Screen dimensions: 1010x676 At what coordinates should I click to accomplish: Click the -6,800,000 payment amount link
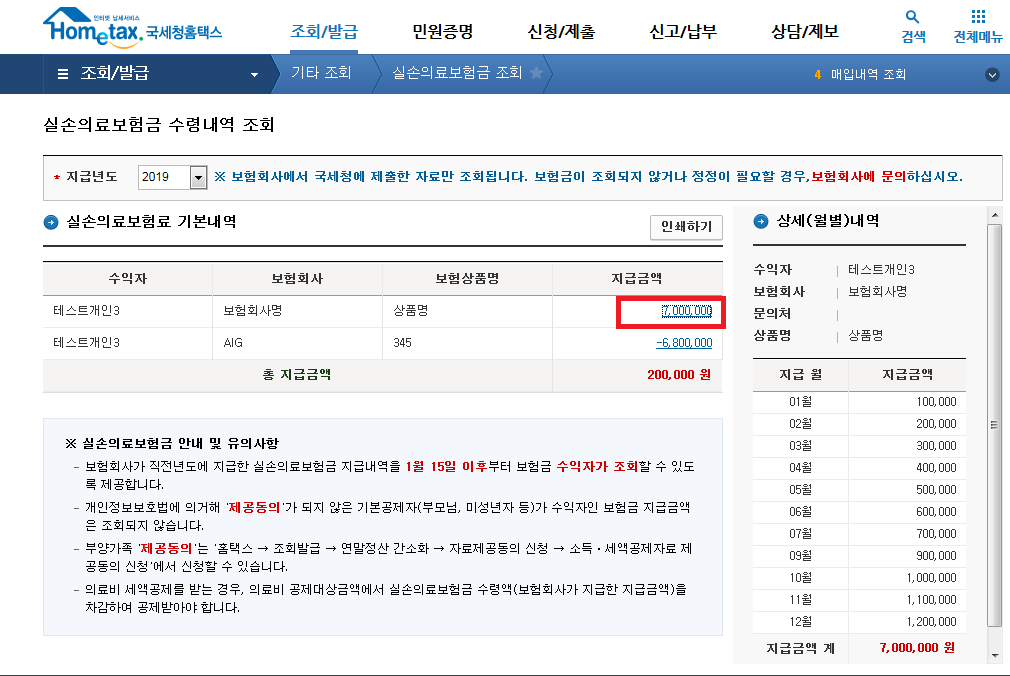point(684,343)
